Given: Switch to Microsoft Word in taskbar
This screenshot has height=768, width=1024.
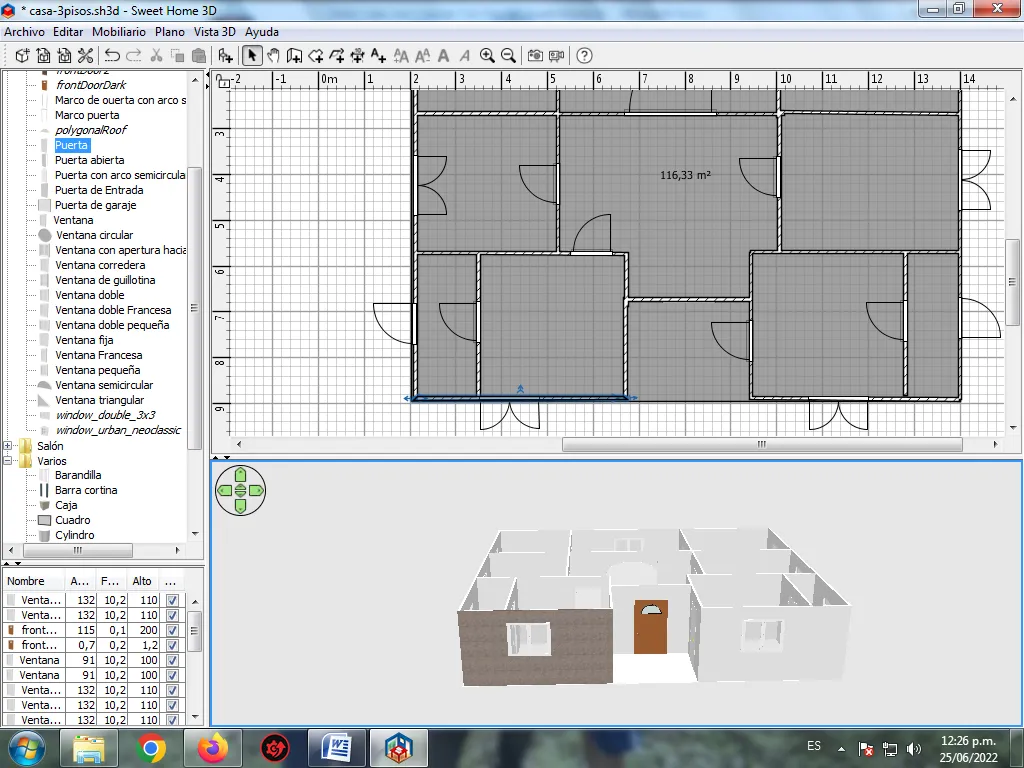Looking at the screenshot, I should [337, 748].
